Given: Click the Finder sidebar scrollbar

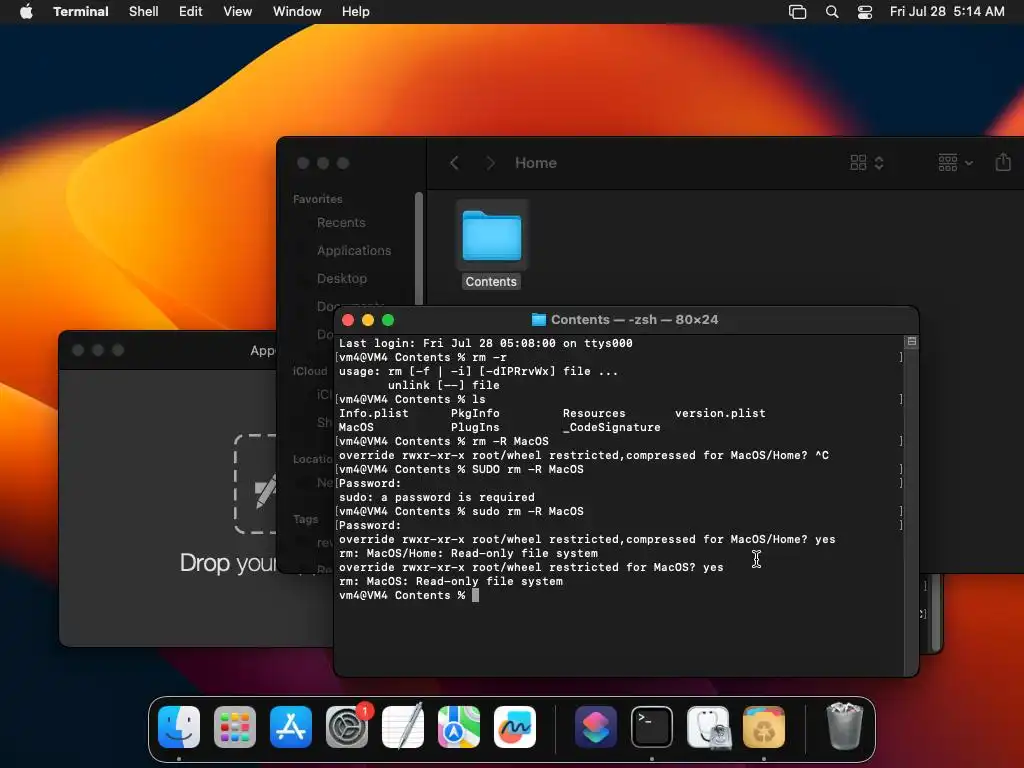Looking at the screenshot, I should (x=419, y=248).
